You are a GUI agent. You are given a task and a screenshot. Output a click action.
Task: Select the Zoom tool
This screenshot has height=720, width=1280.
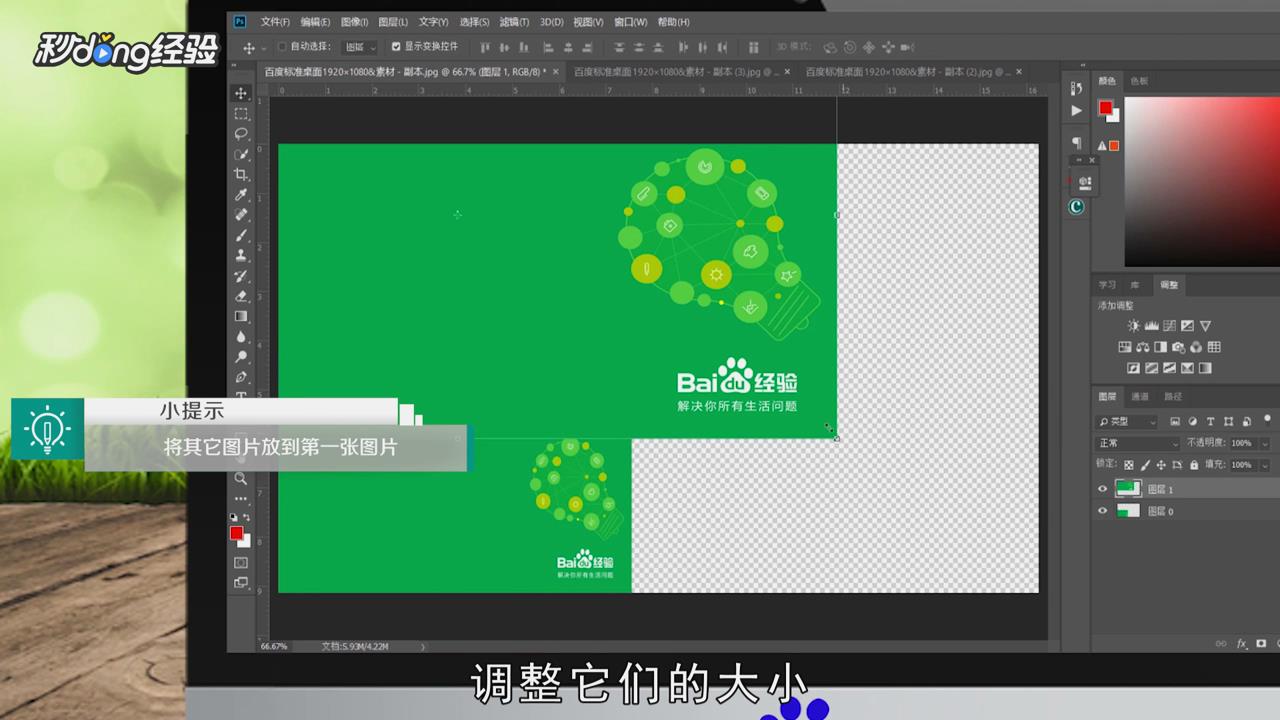(241, 479)
